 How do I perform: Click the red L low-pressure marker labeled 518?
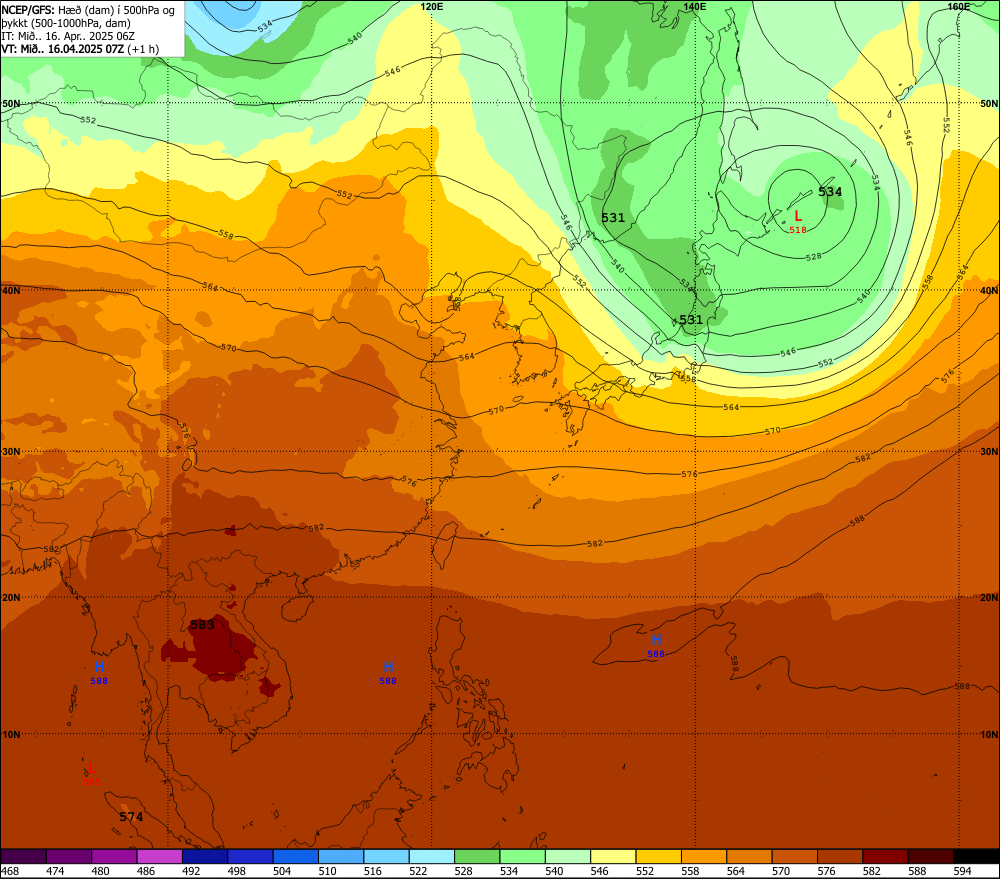click(x=797, y=221)
